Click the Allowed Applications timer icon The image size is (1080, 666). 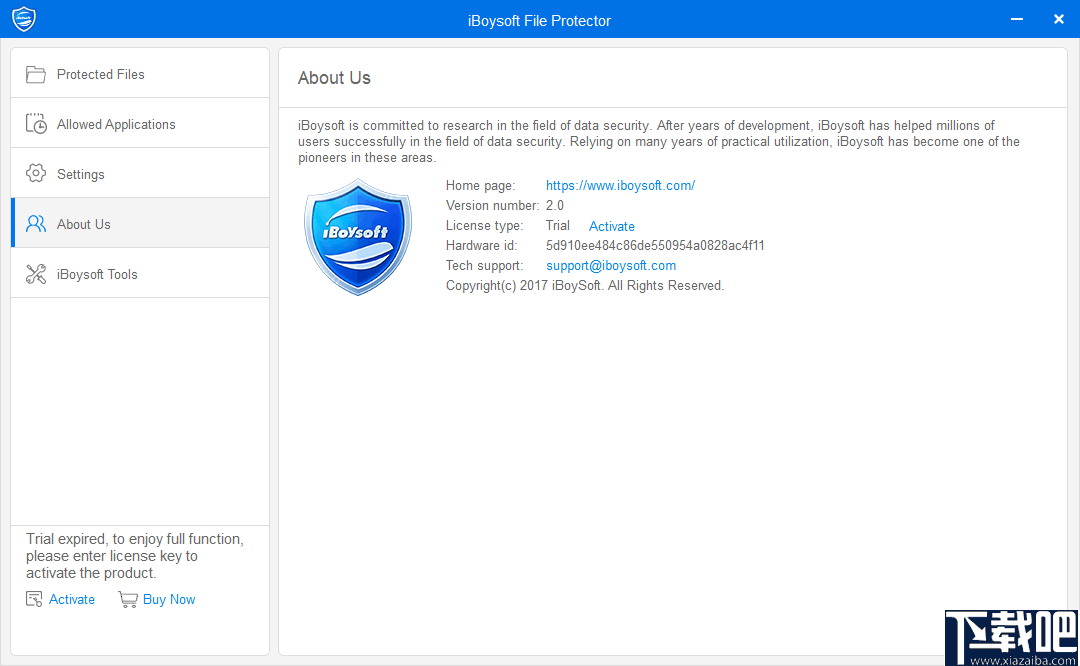36,123
